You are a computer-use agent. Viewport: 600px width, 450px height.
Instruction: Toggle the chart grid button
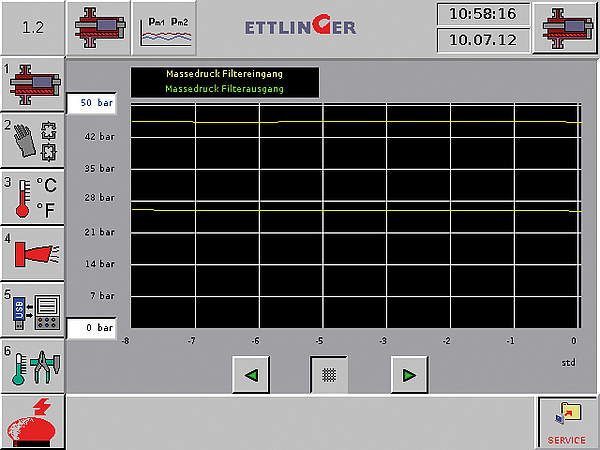coord(329,375)
